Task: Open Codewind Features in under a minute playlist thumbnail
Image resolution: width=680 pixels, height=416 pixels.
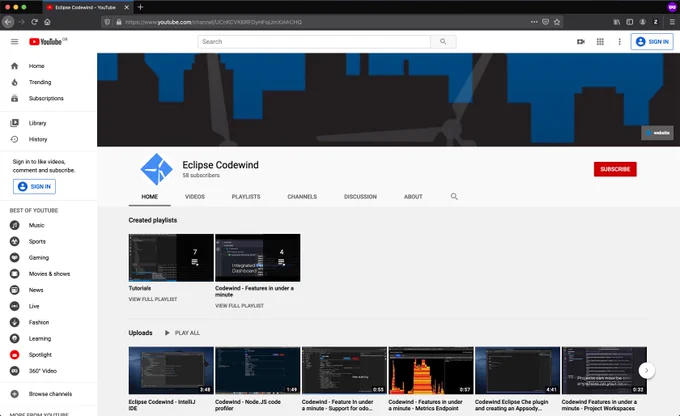Action: [258, 258]
